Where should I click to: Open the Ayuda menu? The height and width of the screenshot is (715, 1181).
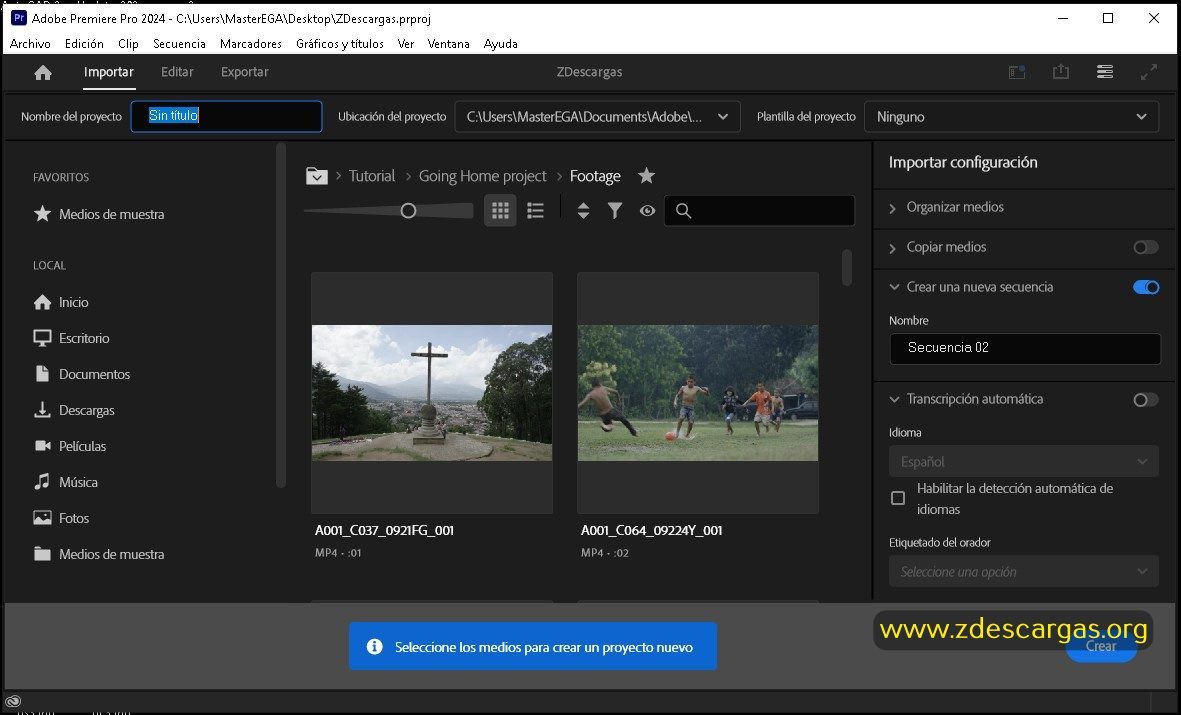pos(500,44)
